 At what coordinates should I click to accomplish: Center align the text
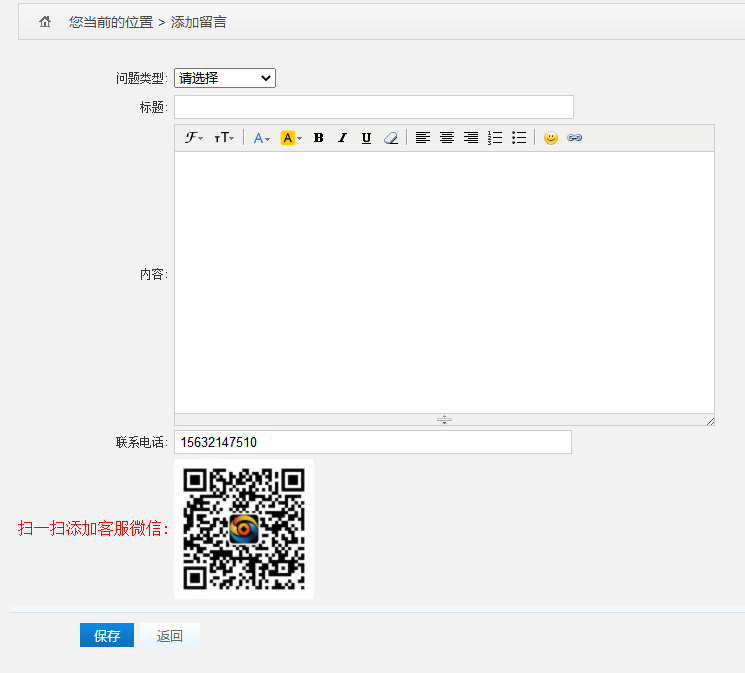[447, 138]
